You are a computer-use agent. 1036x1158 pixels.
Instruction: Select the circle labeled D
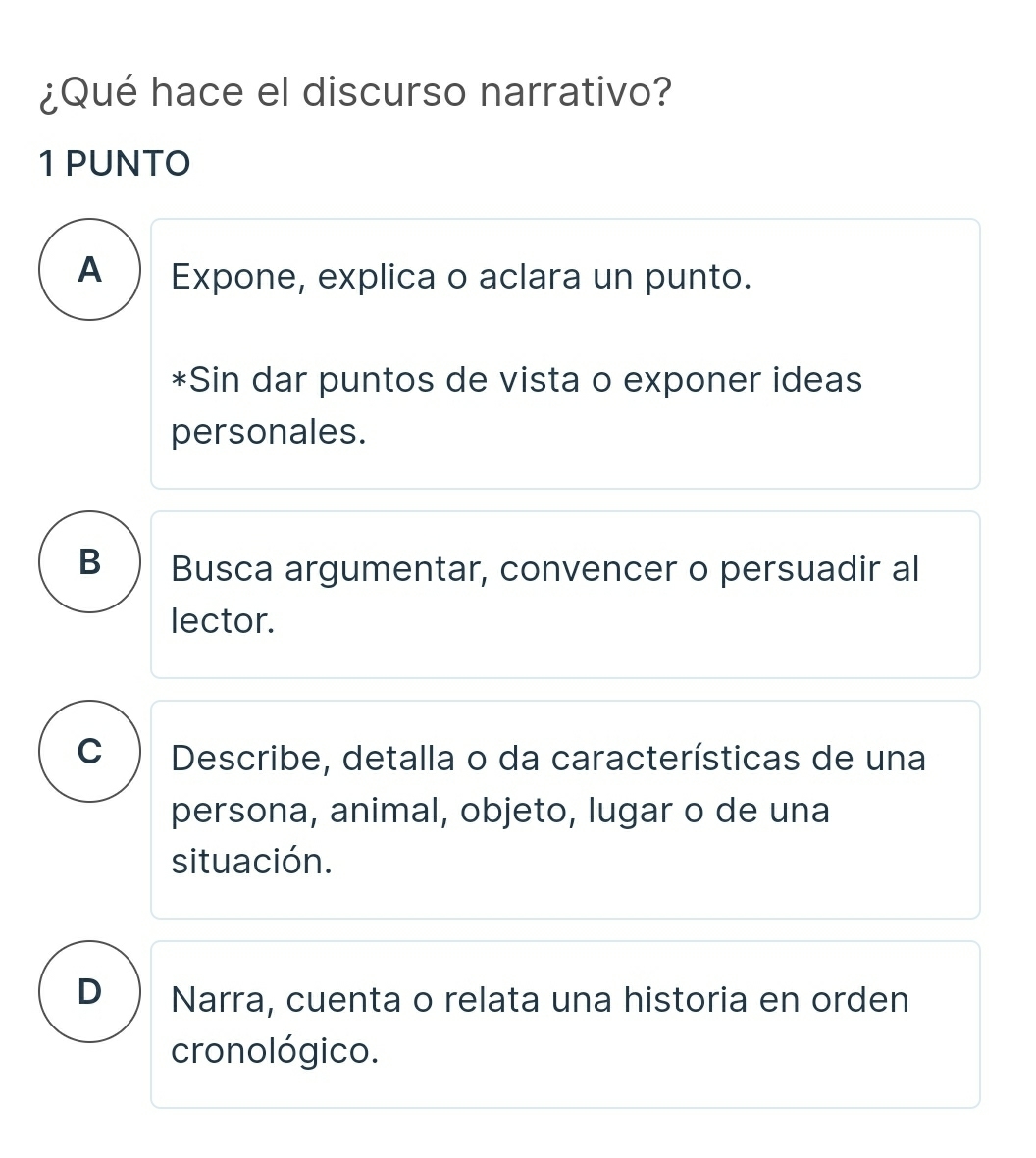pos(90,991)
